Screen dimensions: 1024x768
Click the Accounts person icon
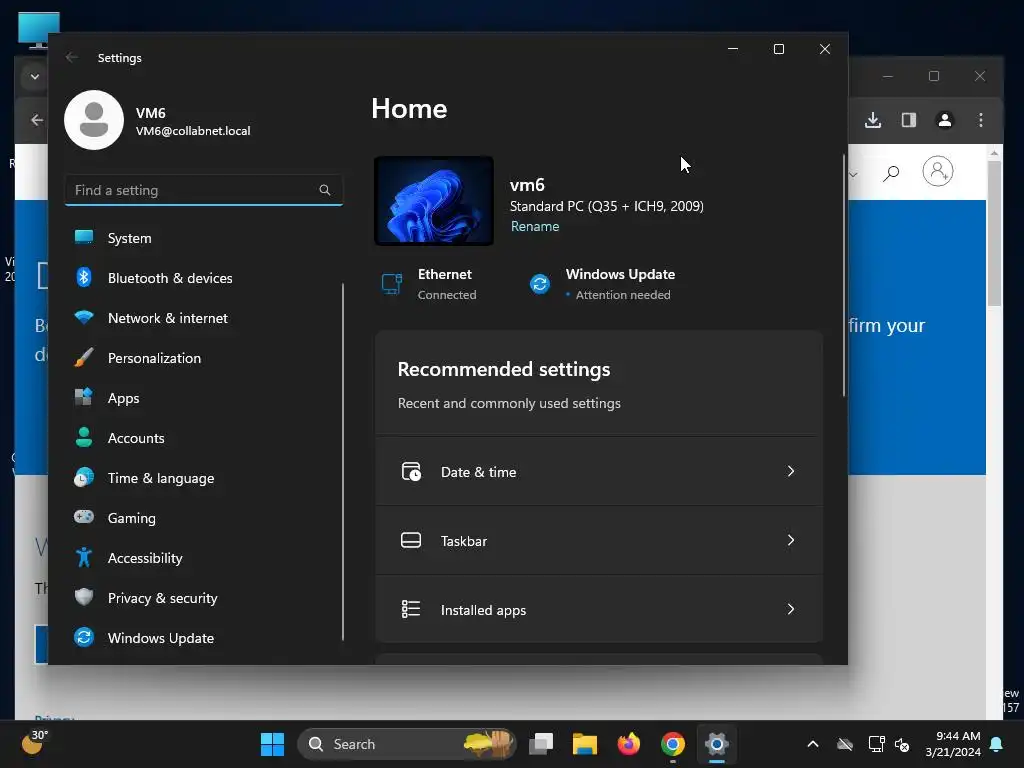point(84,437)
